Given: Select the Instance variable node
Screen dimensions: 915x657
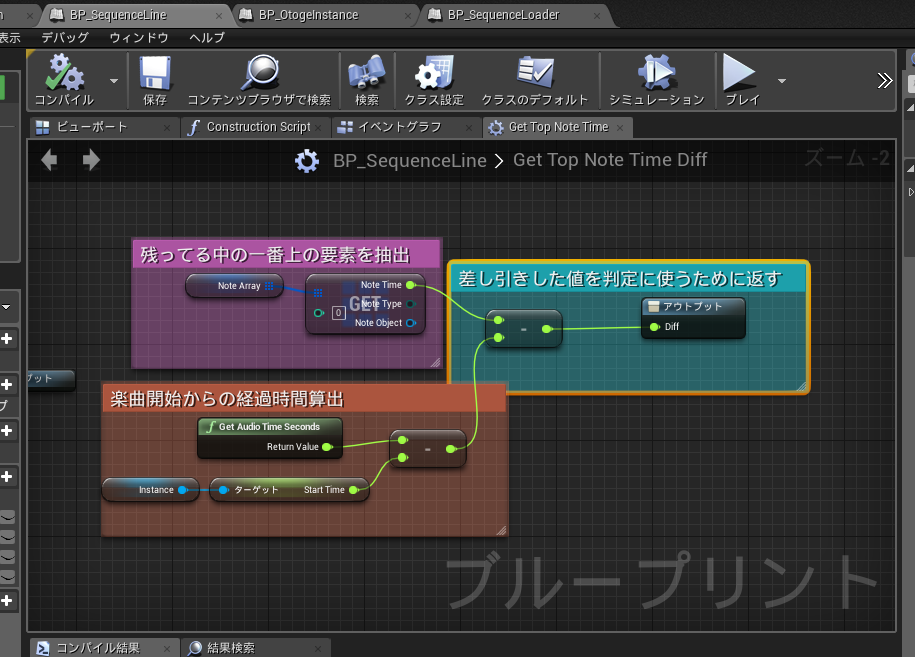Looking at the screenshot, I should [151, 490].
